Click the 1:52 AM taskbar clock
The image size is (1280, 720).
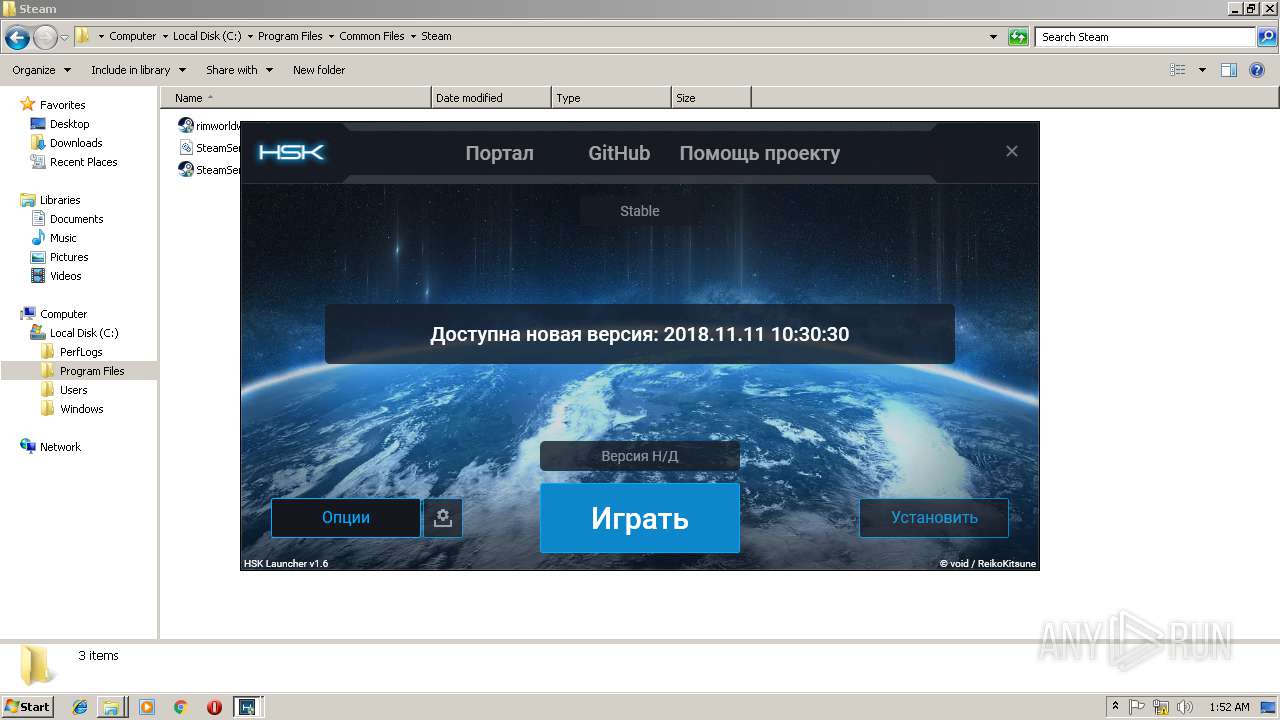tap(1229, 707)
